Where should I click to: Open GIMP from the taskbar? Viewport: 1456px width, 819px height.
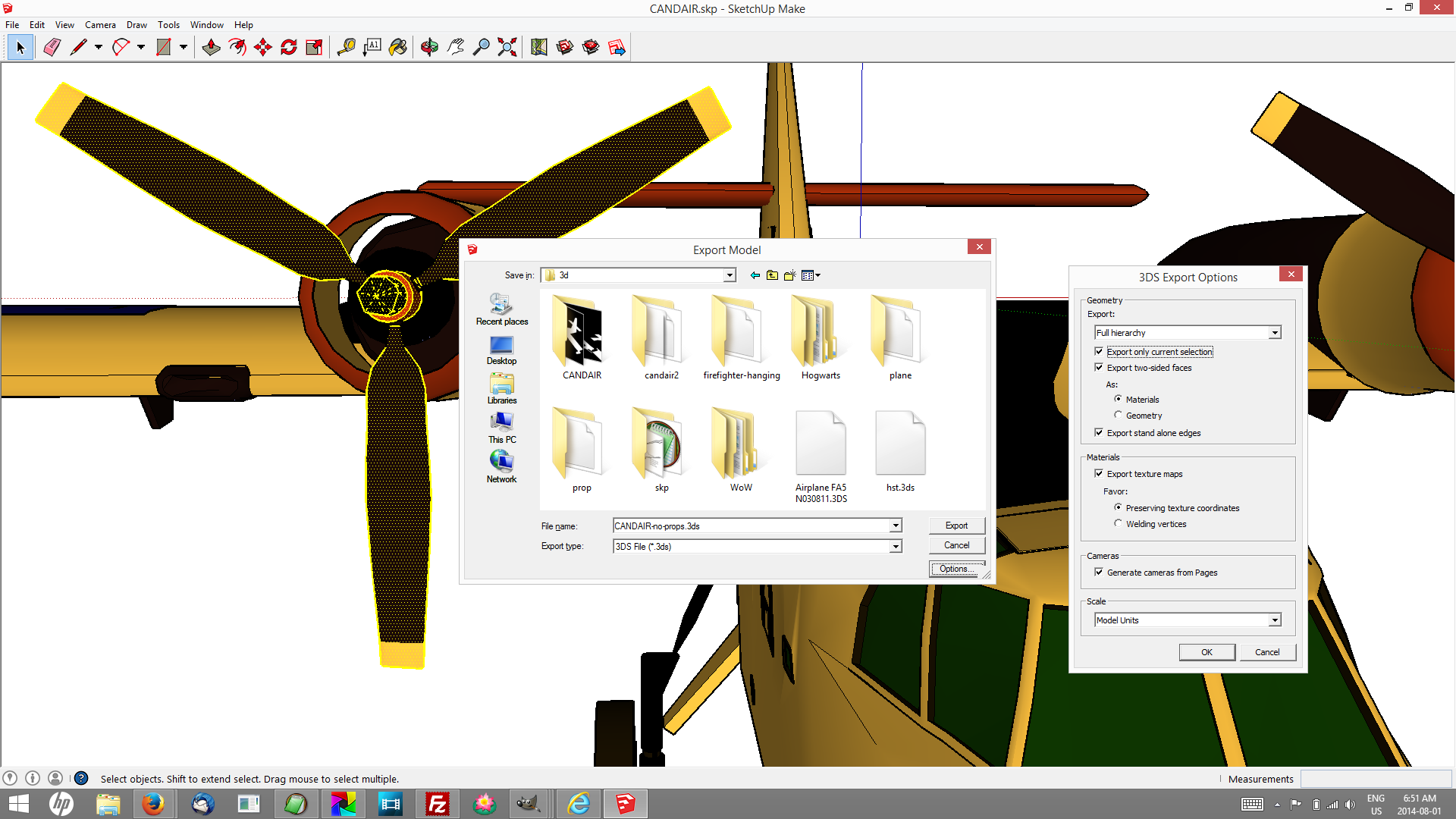(528, 804)
